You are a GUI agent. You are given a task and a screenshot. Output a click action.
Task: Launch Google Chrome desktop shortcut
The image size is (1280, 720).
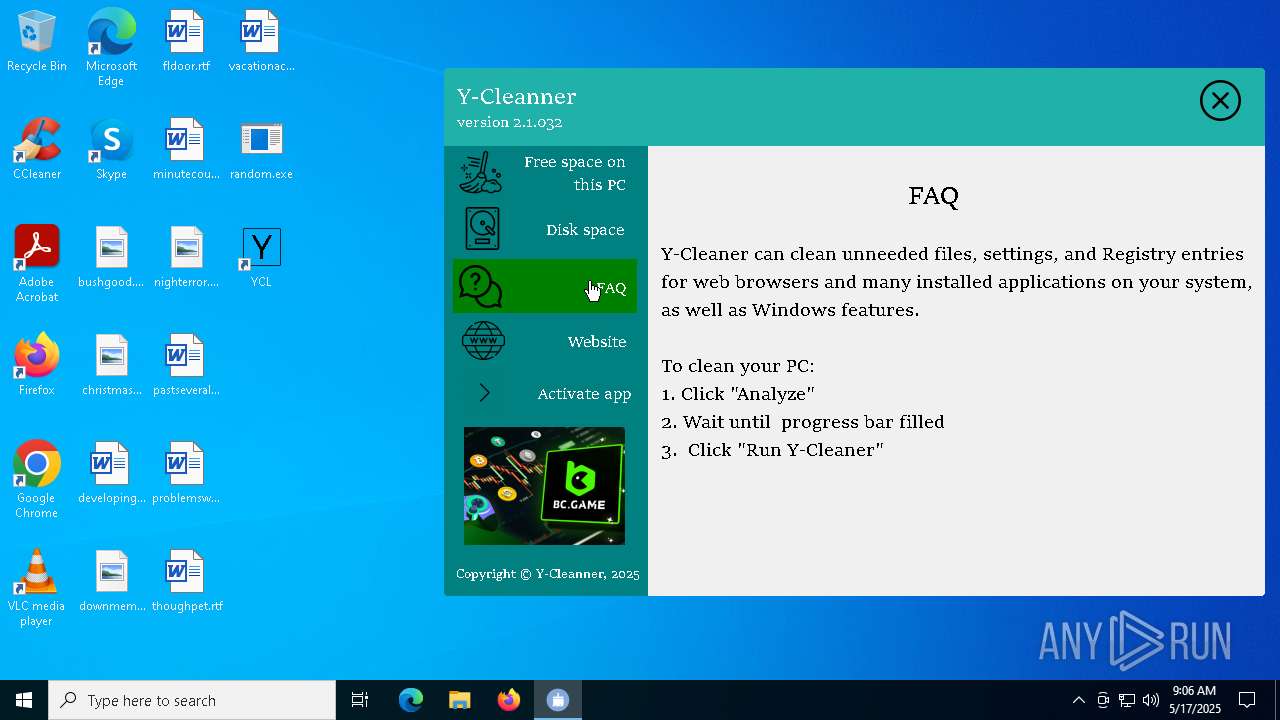pyautogui.click(x=37, y=480)
